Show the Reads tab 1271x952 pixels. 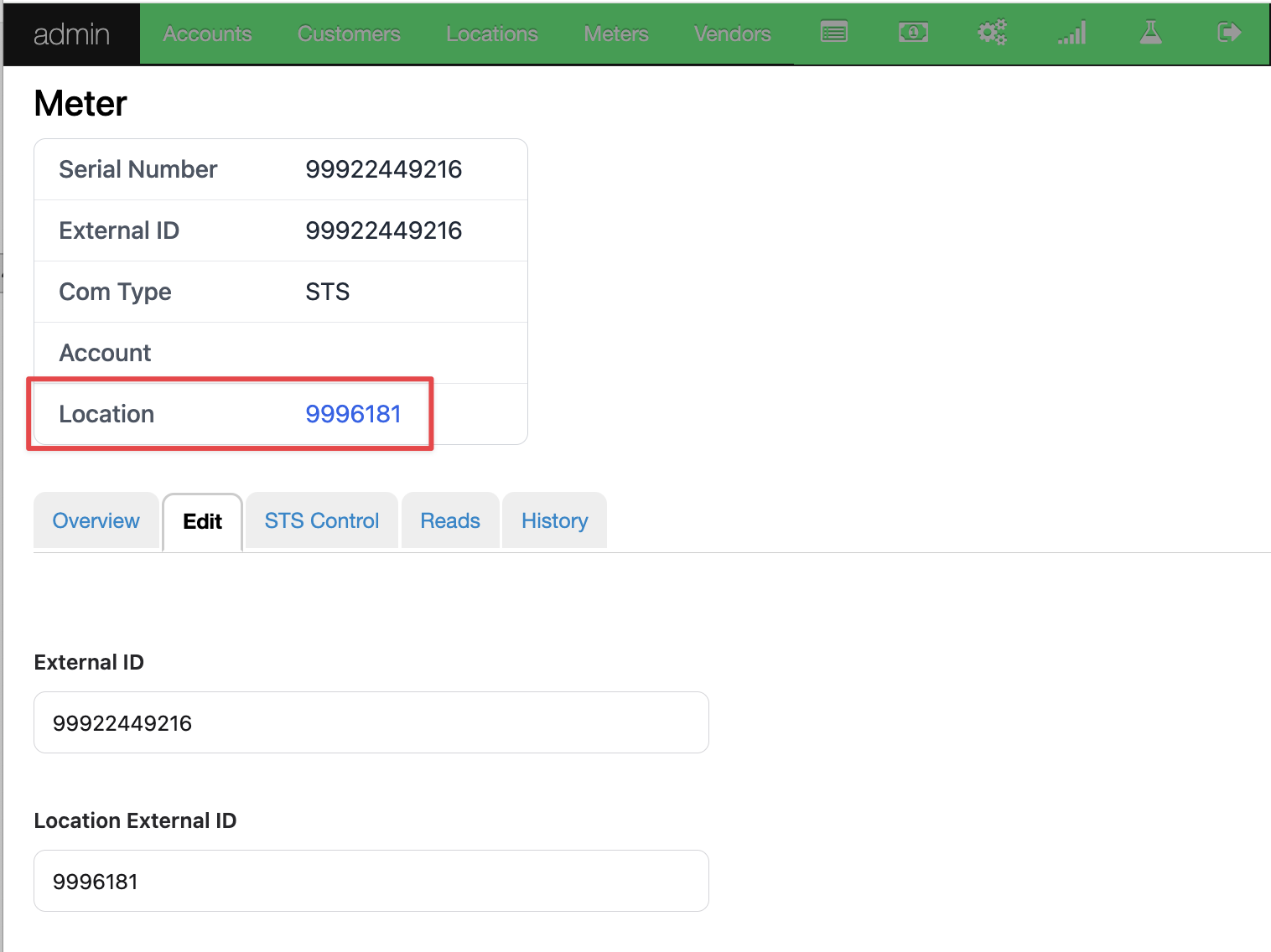(450, 521)
